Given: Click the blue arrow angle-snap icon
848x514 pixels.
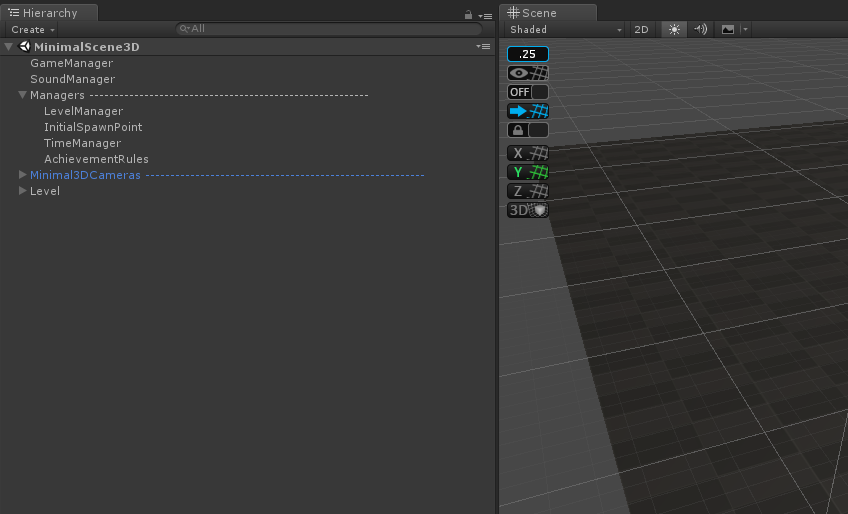Looking at the screenshot, I should (x=528, y=111).
